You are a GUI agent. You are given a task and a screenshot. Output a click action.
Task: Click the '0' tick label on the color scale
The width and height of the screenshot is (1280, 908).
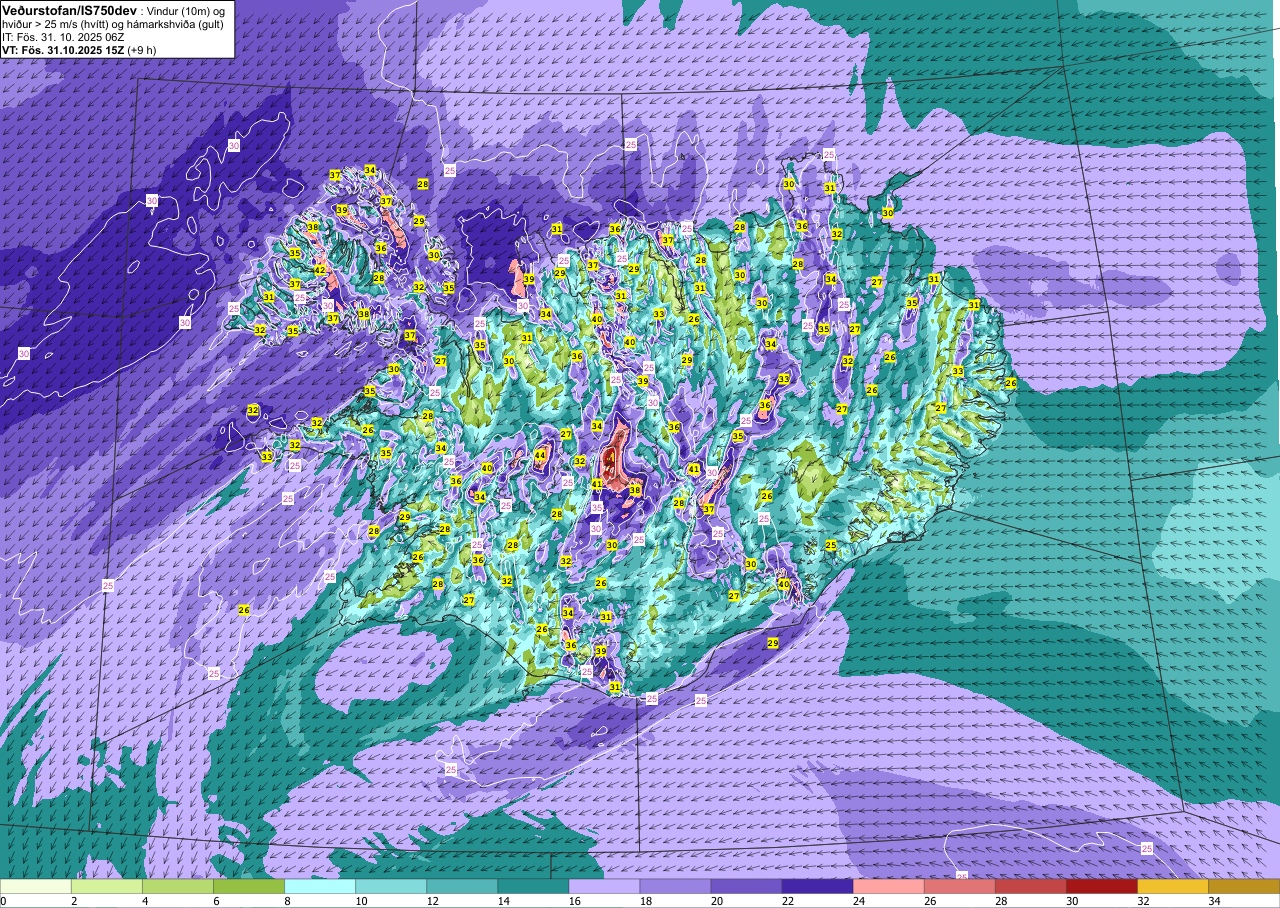pyautogui.click(x=3, y=901)
